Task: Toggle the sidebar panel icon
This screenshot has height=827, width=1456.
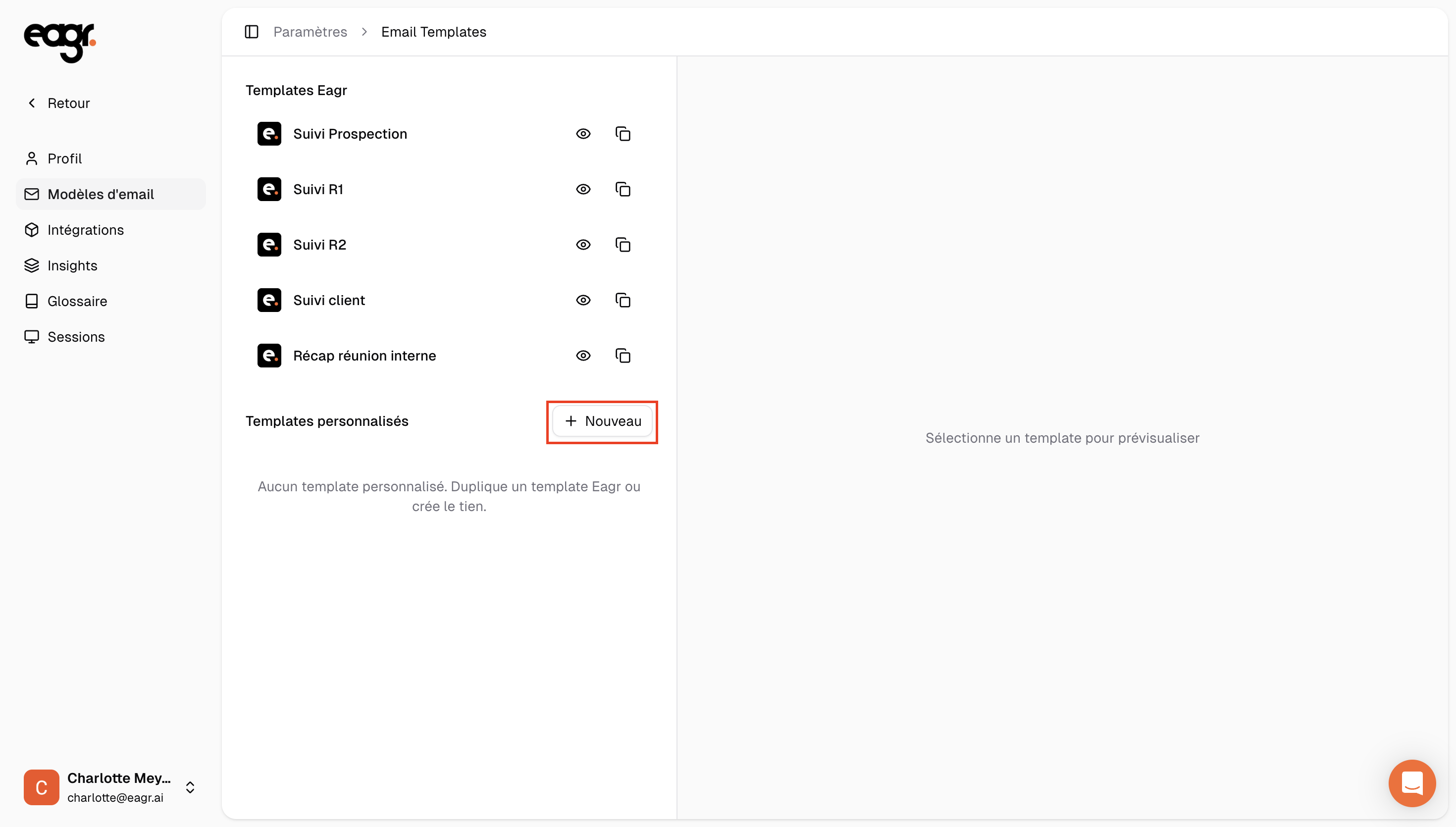Action: (252, 32)
